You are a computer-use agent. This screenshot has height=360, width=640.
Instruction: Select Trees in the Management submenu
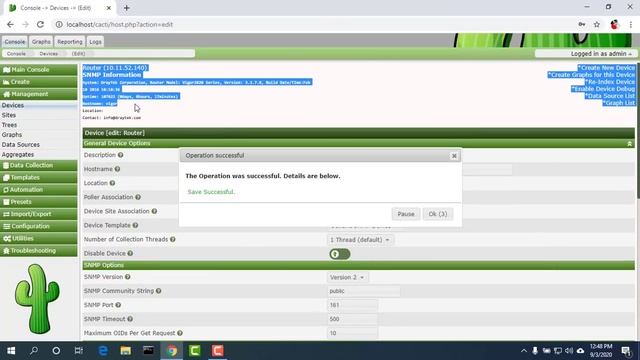click(9, 125)
